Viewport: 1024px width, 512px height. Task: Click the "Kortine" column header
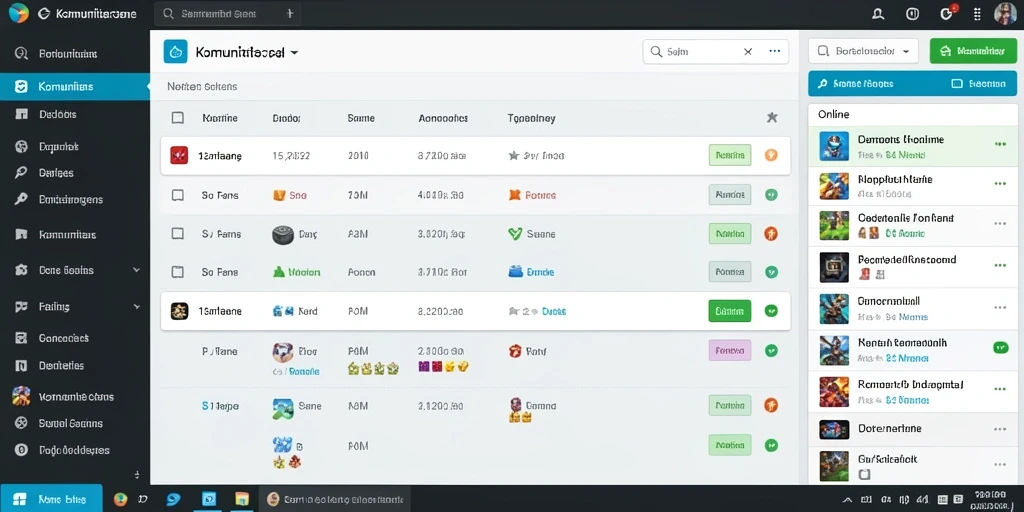(220, 118)
